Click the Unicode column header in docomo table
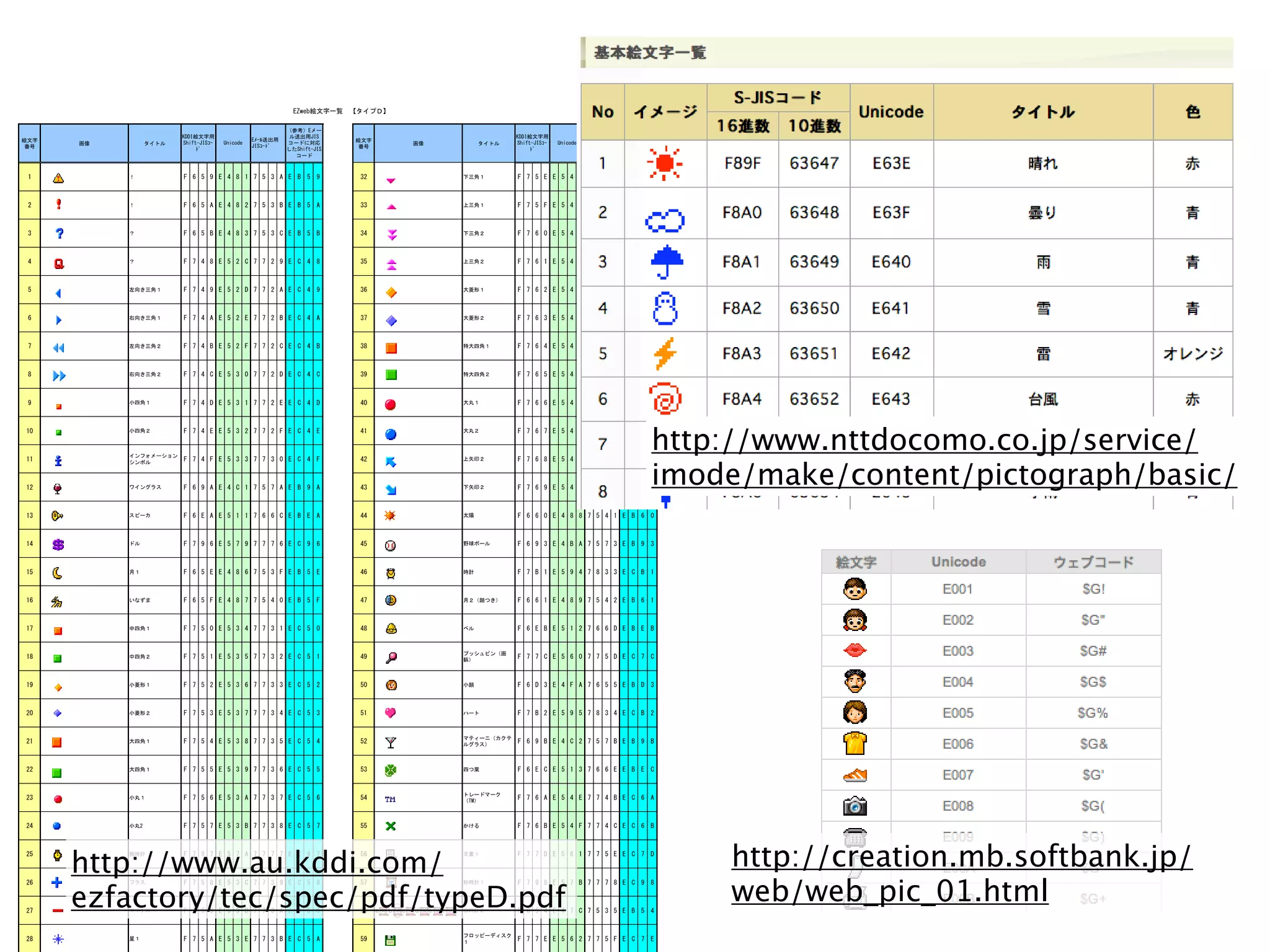This screenshot has height=952, width=1270. click(x=890, y=112)
